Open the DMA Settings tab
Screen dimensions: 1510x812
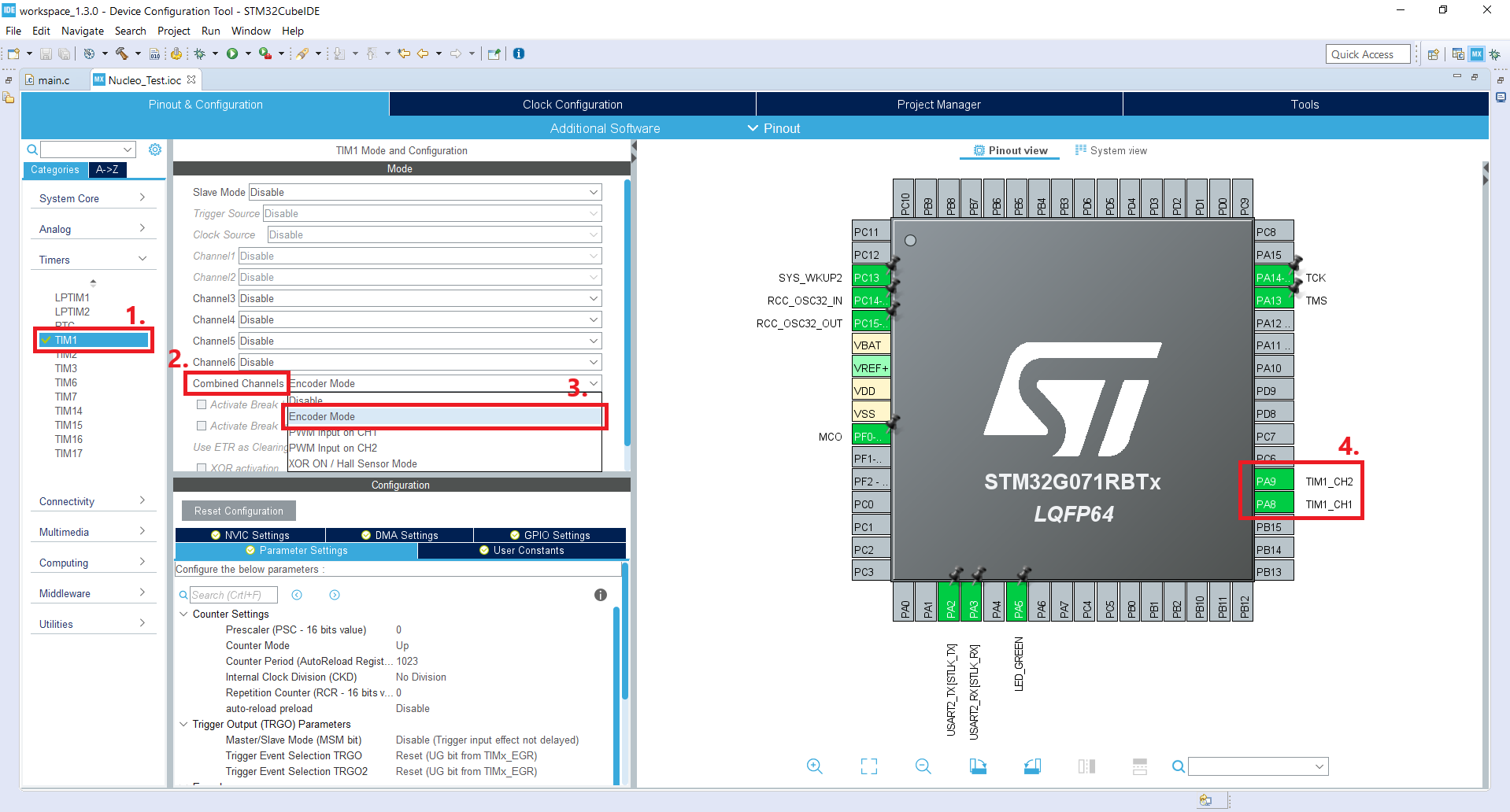point(399,535)
